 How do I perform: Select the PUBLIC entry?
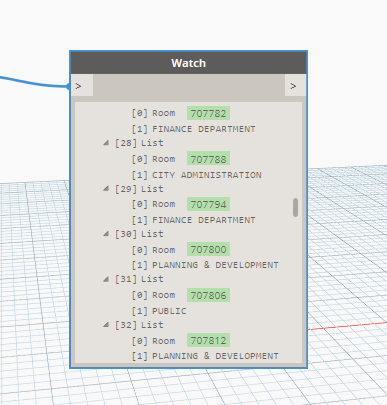click(x=169, y=311)
